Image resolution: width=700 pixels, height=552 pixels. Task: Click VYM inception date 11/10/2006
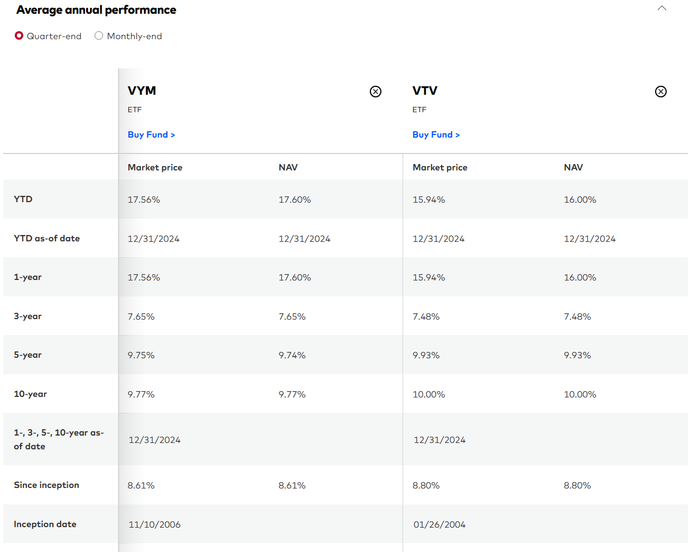click(x=154, y=524)
